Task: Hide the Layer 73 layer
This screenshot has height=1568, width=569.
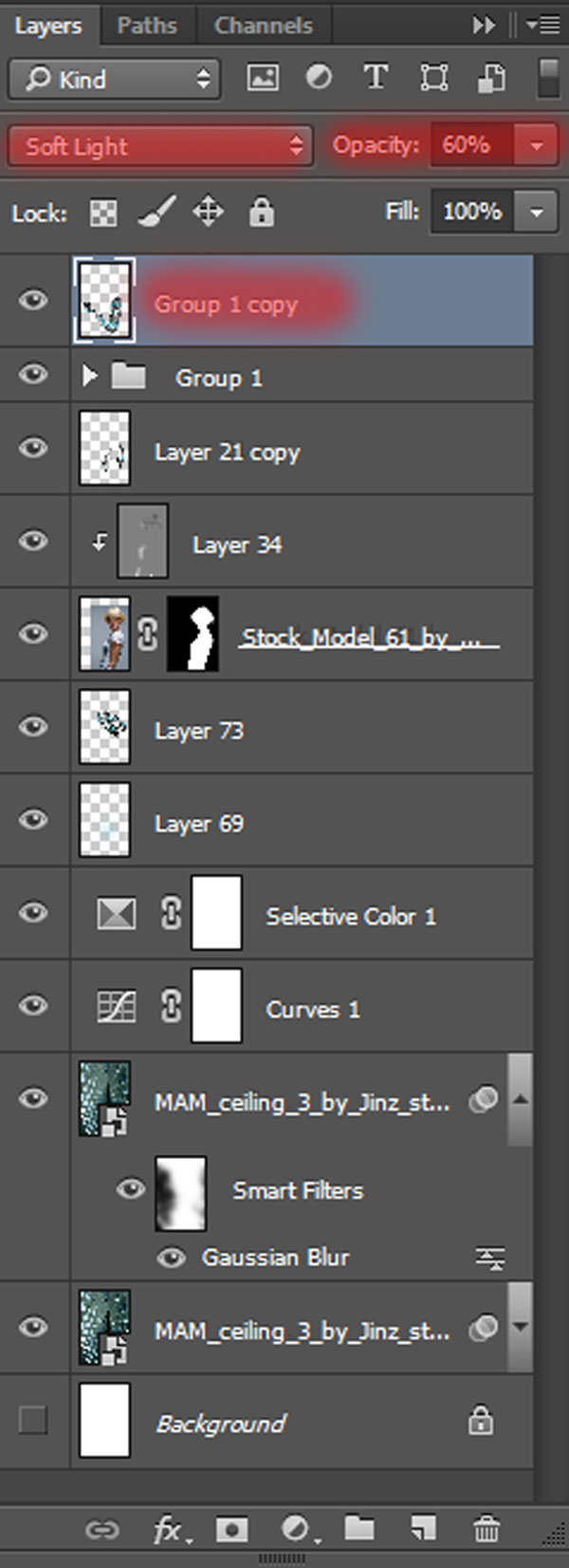Action: [x=33, y=726]
